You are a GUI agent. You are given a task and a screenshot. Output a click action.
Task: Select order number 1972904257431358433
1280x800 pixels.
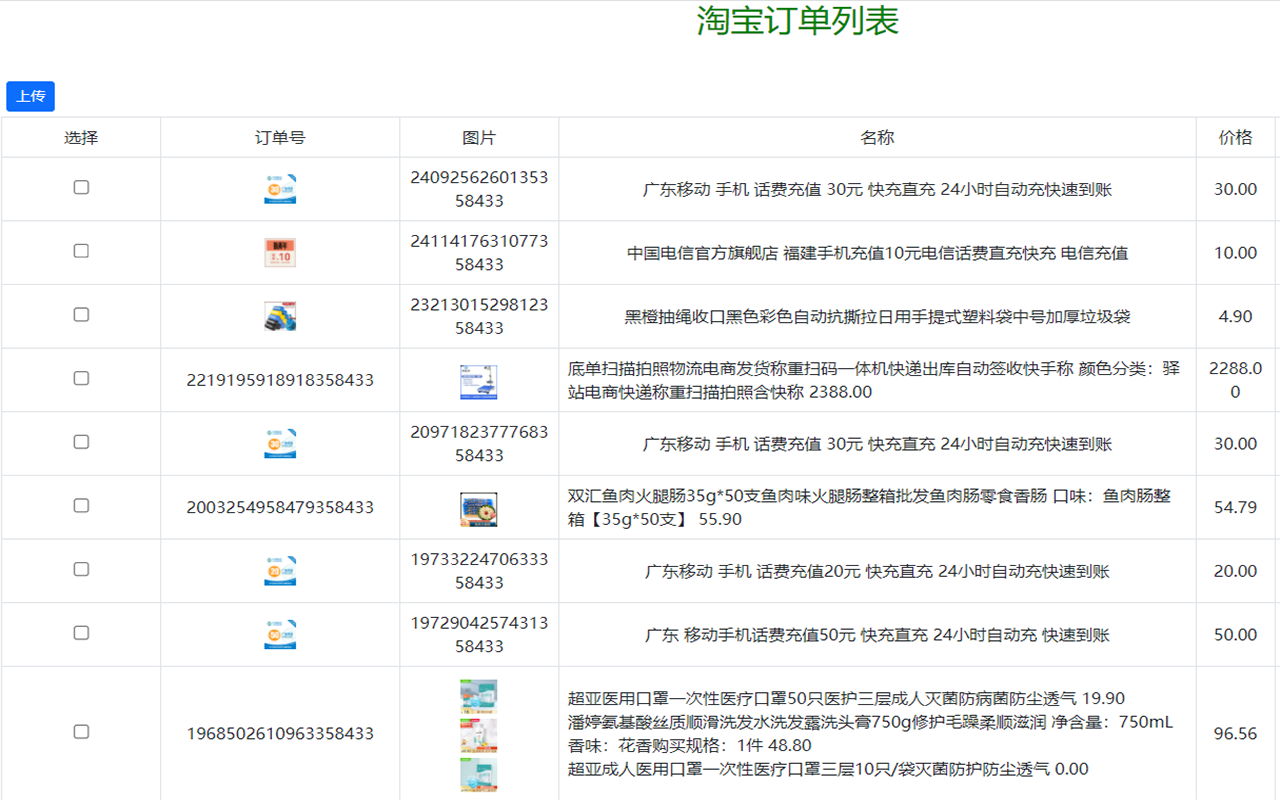(x=479, y=635)
